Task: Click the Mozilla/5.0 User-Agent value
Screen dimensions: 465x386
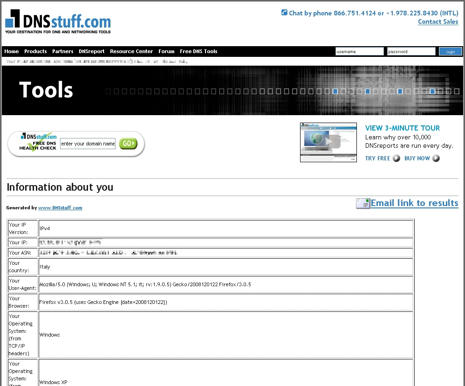Action: click(x=145, y=284)
